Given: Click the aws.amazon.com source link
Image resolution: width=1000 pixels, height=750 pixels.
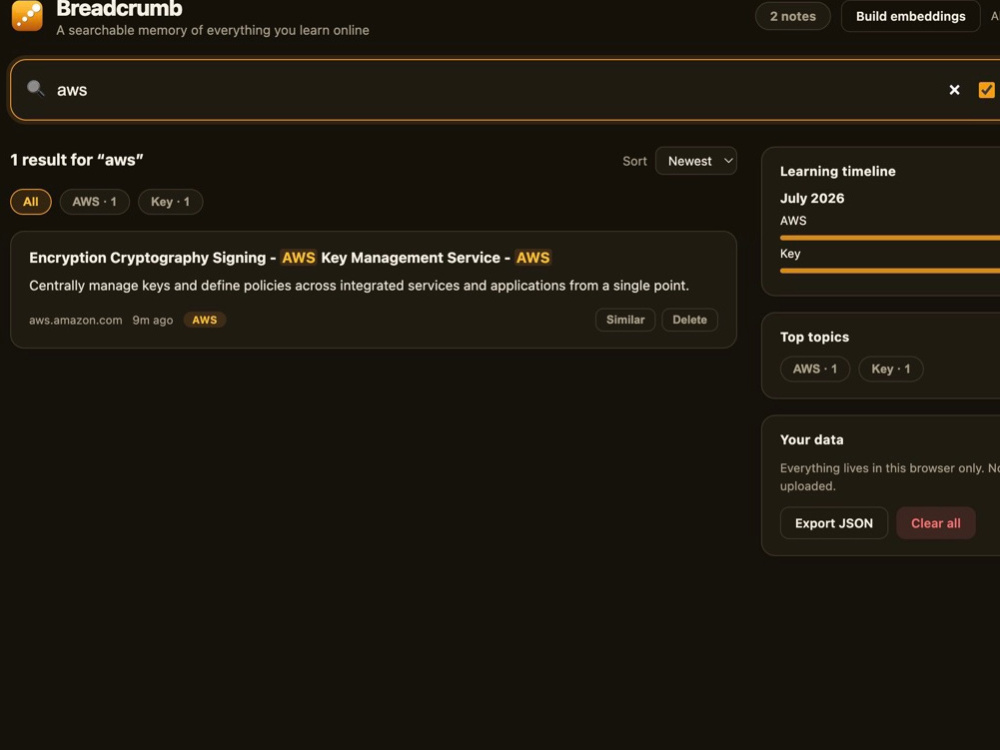Looking at the screenshot, I should tap(75, 320).
